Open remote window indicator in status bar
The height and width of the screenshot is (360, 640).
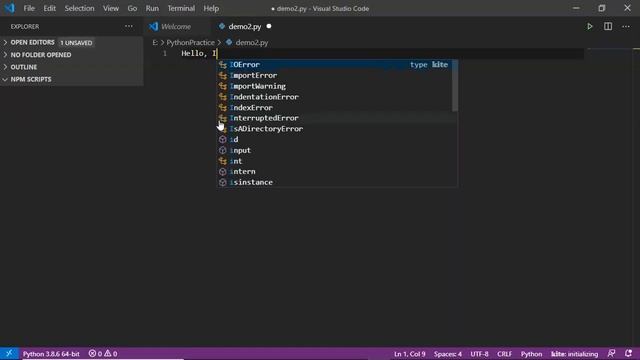pyautogui.click(x=9, y=353)
